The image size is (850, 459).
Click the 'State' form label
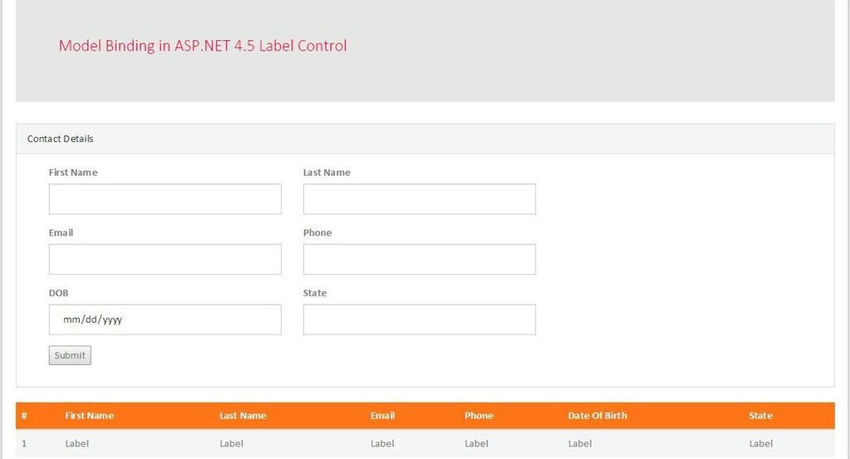coord(315,293)
